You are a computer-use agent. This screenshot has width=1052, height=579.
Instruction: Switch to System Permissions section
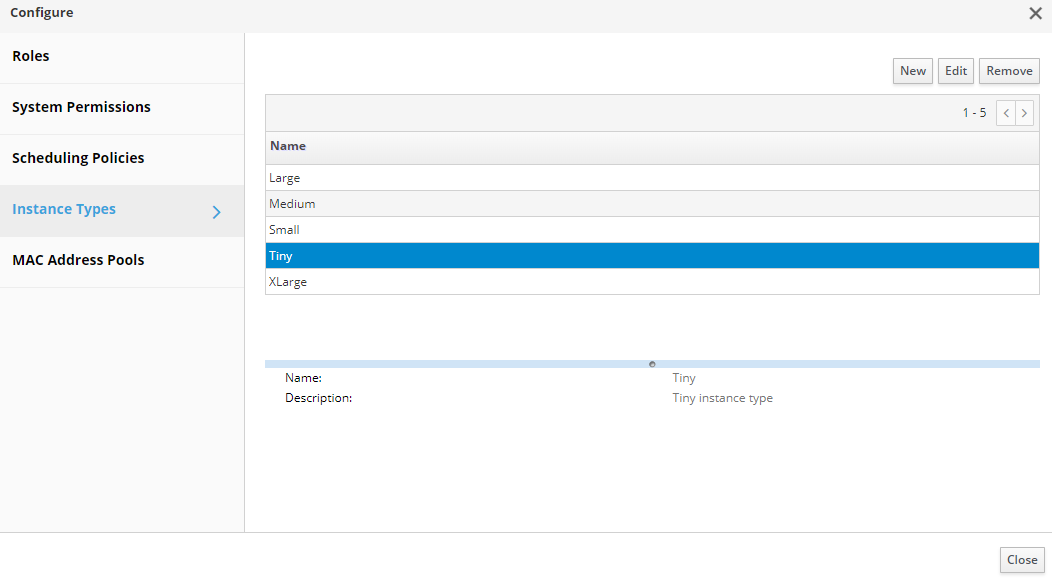pyautogui.click(x=81, y=108)
